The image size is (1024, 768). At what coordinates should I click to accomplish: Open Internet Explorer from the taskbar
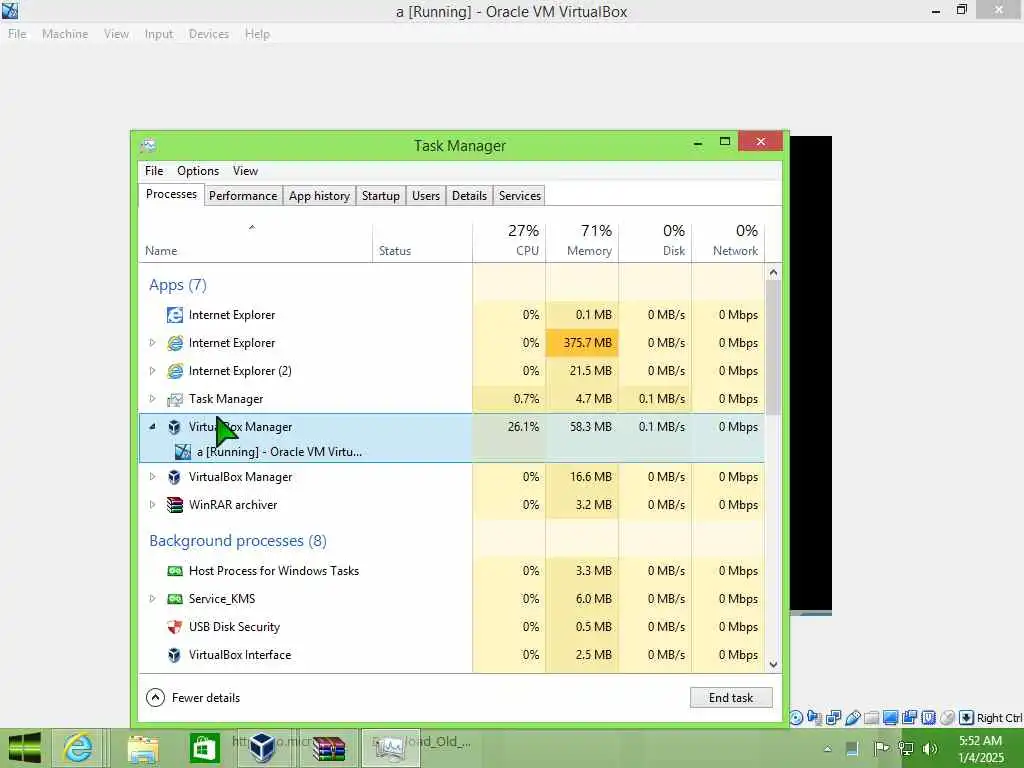click(78, 748)
